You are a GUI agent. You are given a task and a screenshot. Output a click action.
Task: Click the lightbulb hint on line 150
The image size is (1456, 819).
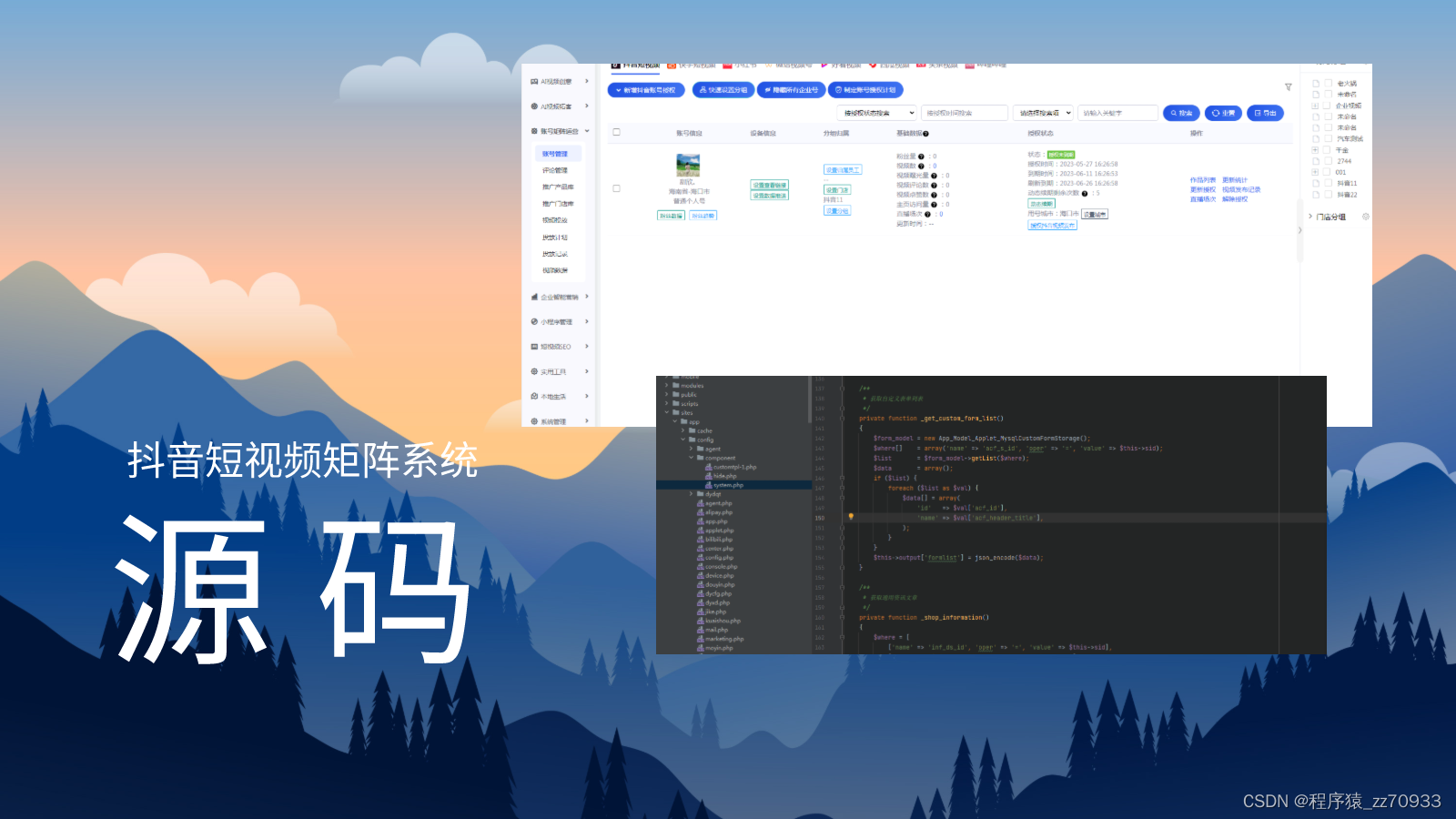tap(851, 517)
